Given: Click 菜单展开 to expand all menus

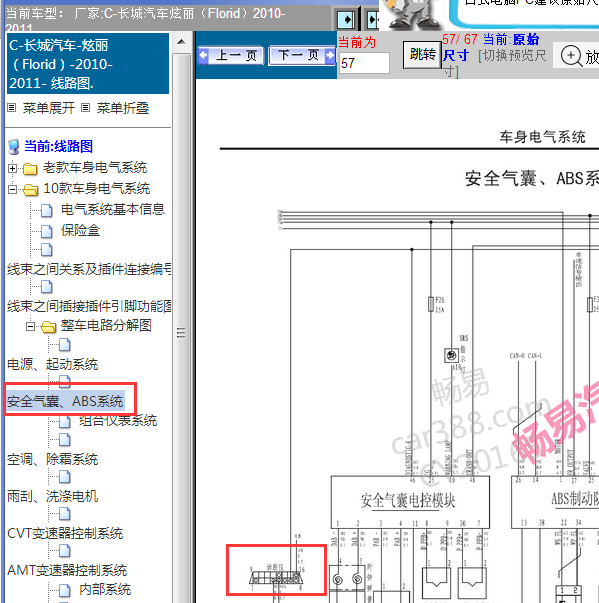Looking at the screenshot, I should point(48,108).
